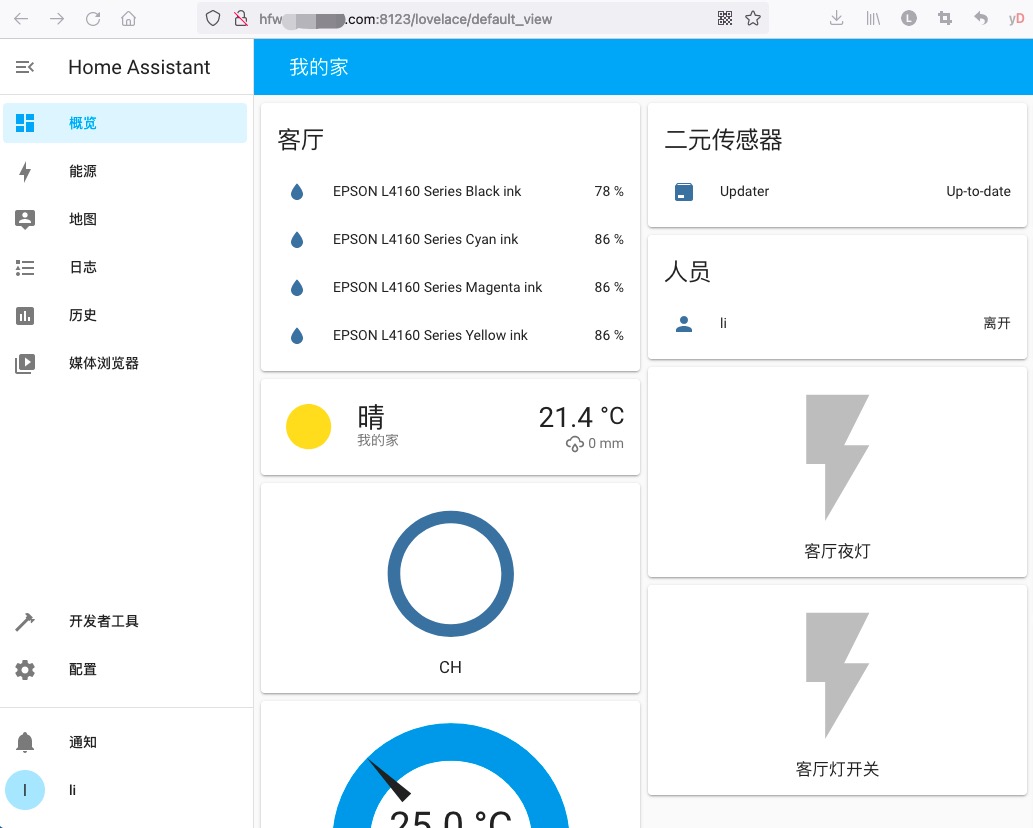Viewport: 1033px width, 828px height.
Task: Click the Updater package icon
Action: coord(684,192)
